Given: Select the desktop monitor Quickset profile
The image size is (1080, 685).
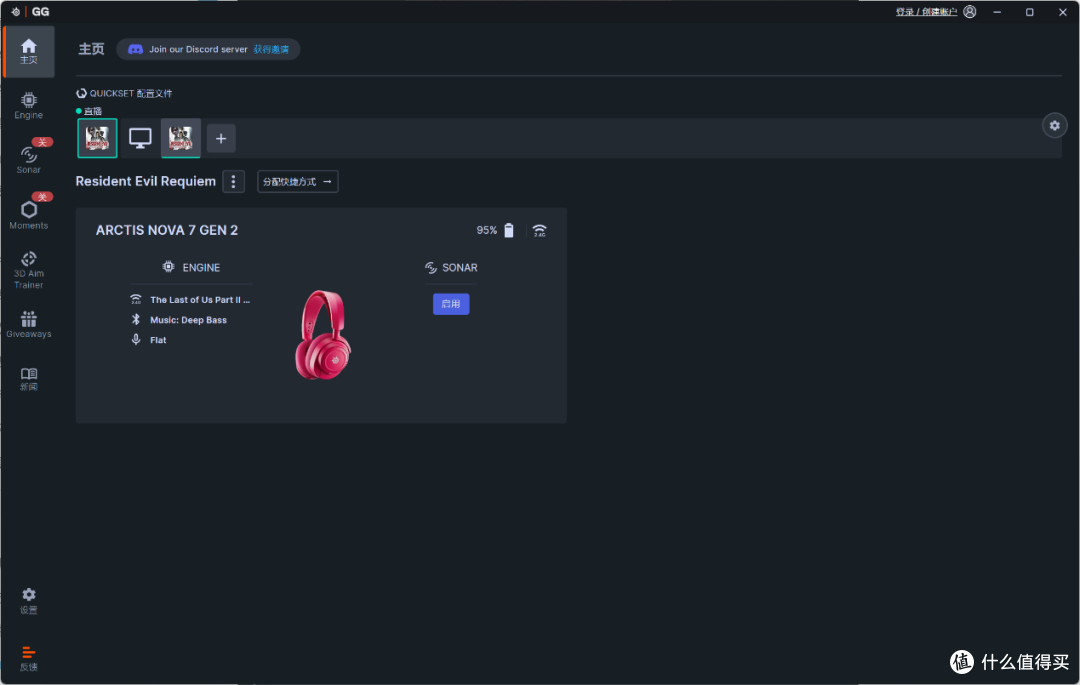Looking at the screenshot, I should point(140,138).
